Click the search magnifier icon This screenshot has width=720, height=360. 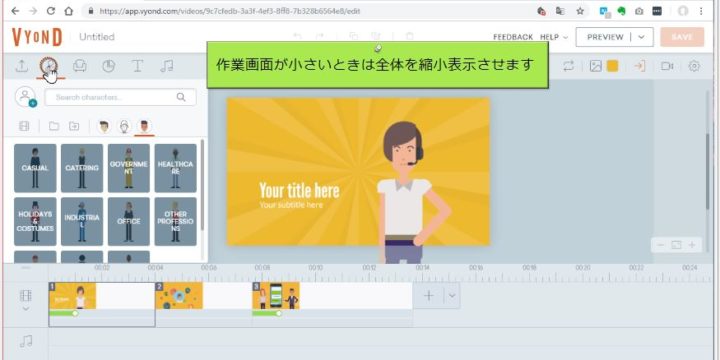coord(181,97)
